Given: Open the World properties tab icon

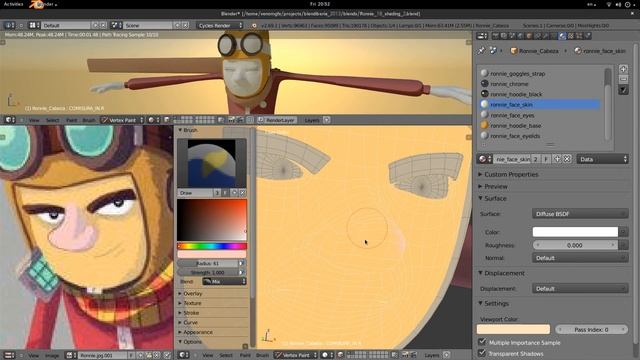Looking at the screenshot, I should 520,36.
